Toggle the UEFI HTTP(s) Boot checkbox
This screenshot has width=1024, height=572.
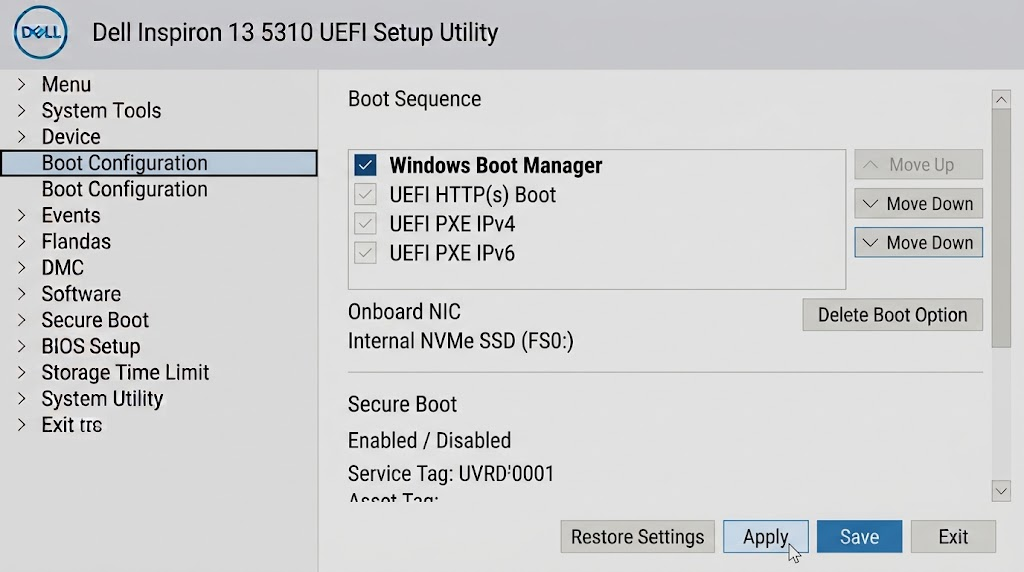pyautogui.click(x=366, y=195)
